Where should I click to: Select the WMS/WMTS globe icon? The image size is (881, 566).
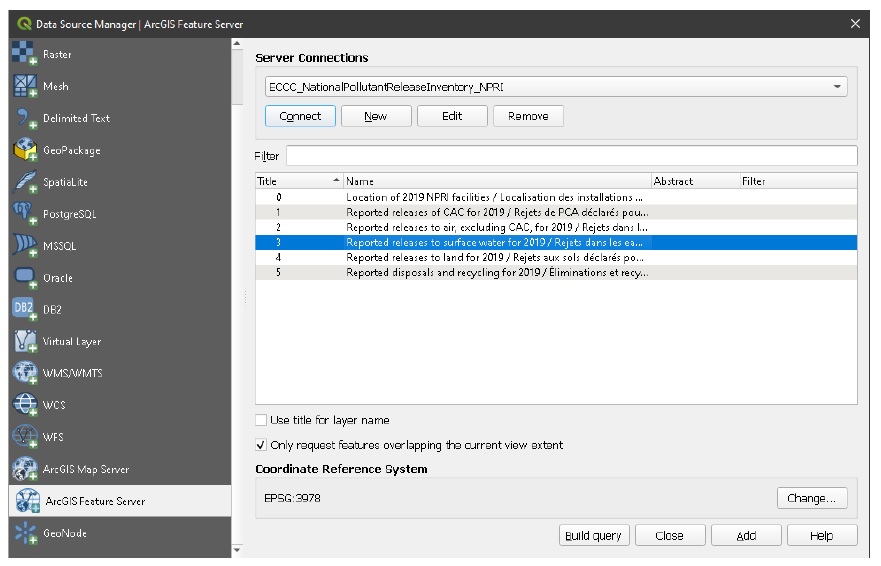(24, 373)
